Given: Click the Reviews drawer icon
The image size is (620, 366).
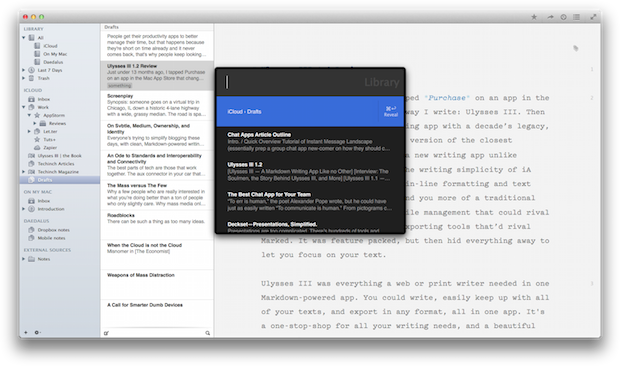Looking at the screenshot, I should click(43, 123).
